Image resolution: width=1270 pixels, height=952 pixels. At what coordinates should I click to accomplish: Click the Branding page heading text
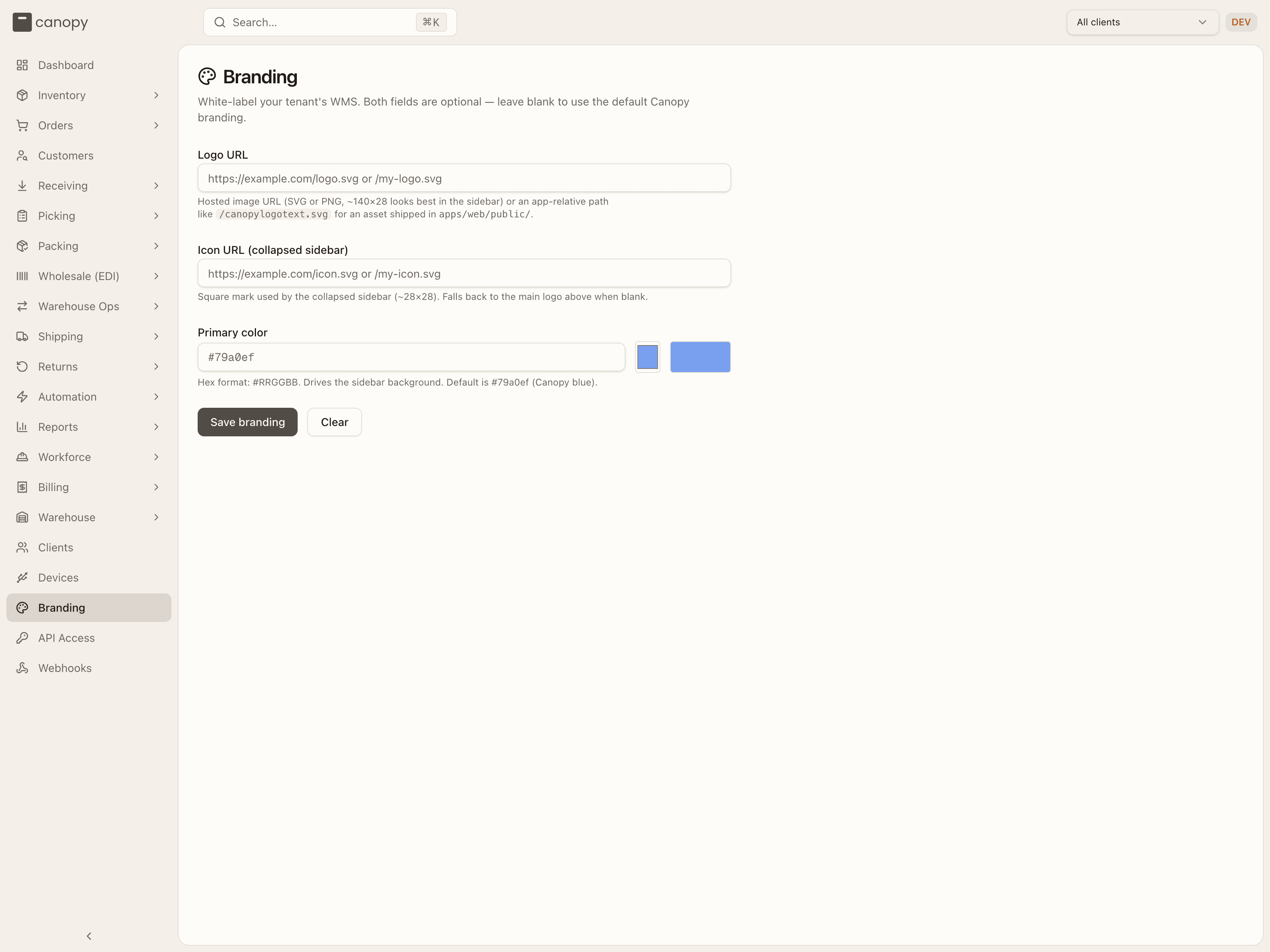tap(260, 76)
